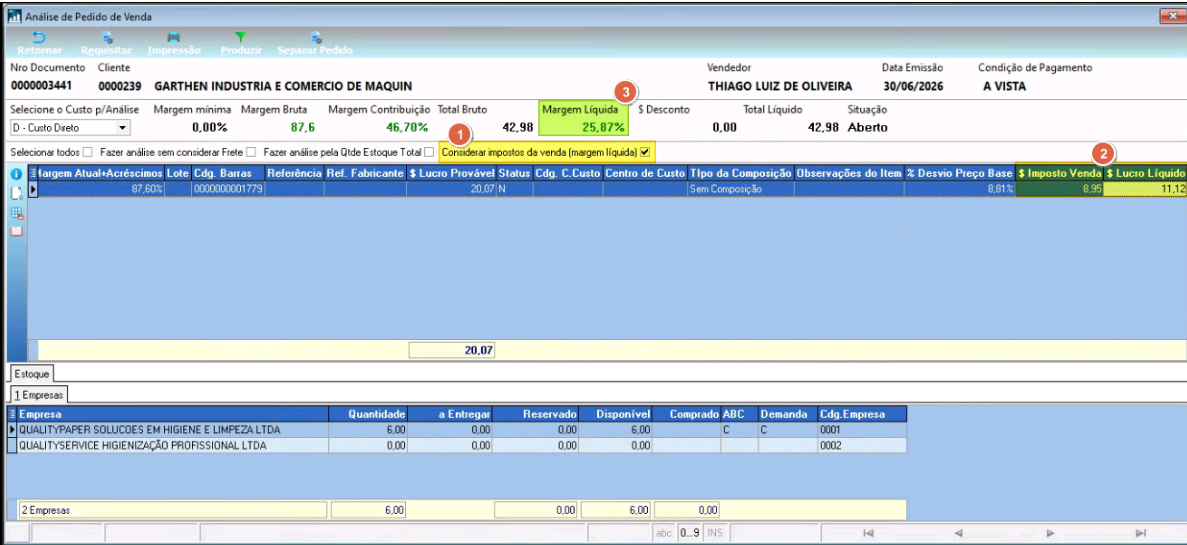This screenshot has width=1187, height=545.
Task: Select barcode cell 0000000001779
Action: (228, 188)
